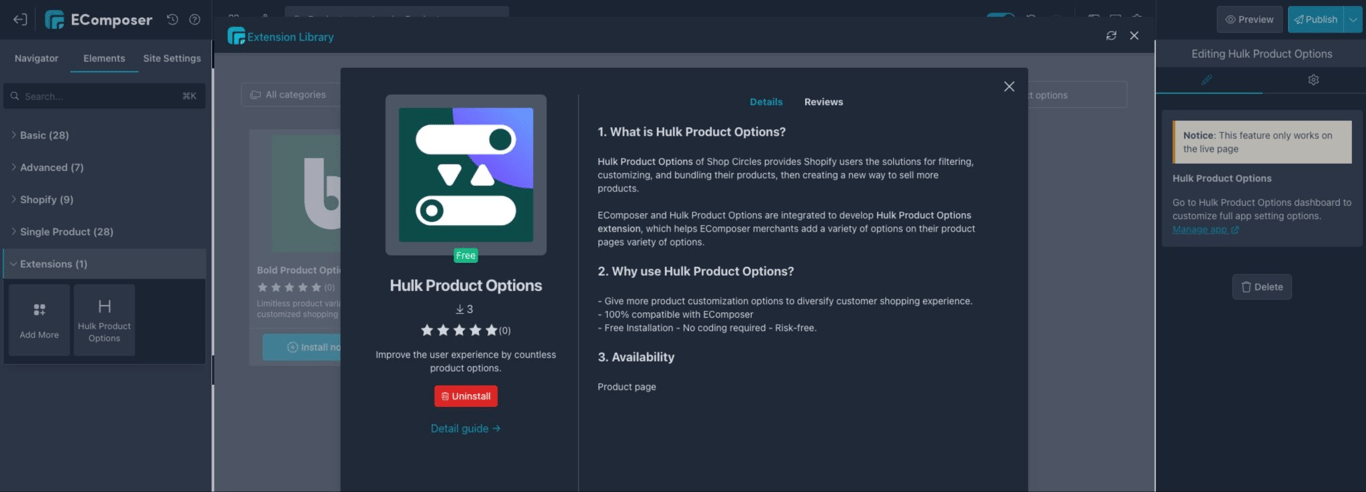The image size is (1366, 492).
Task: Refresh the Extension Library
Action: (x=1111, y=36)
